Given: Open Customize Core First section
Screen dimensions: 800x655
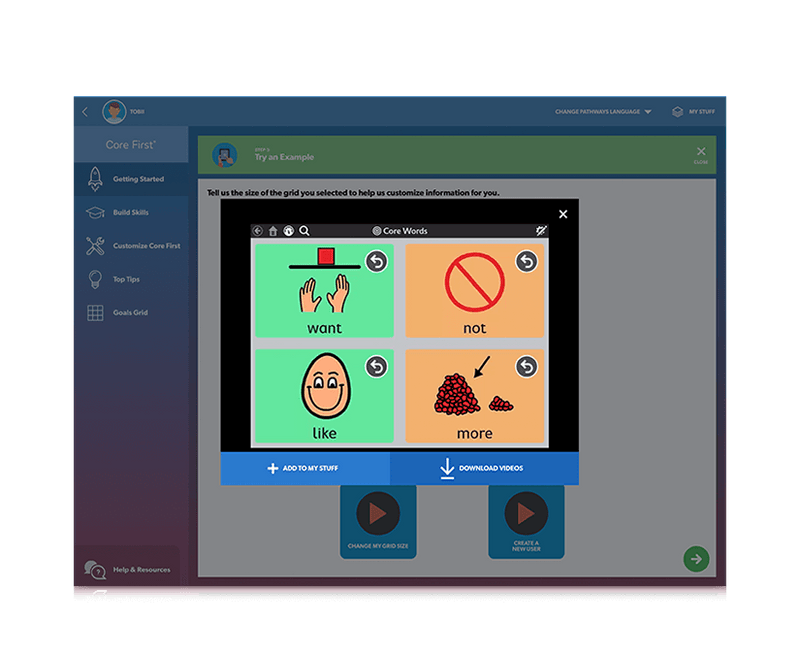Looking at the screenshot, I should coord(131,246).
